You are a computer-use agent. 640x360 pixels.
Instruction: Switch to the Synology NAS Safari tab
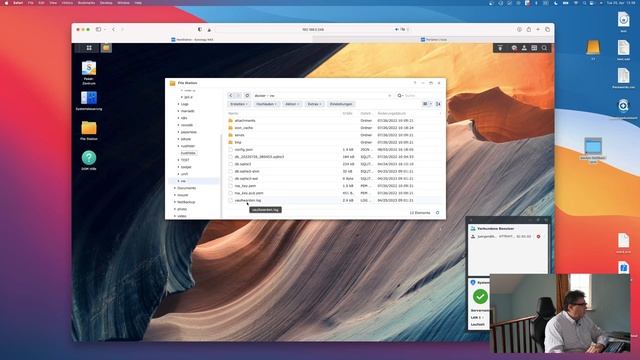192,40
